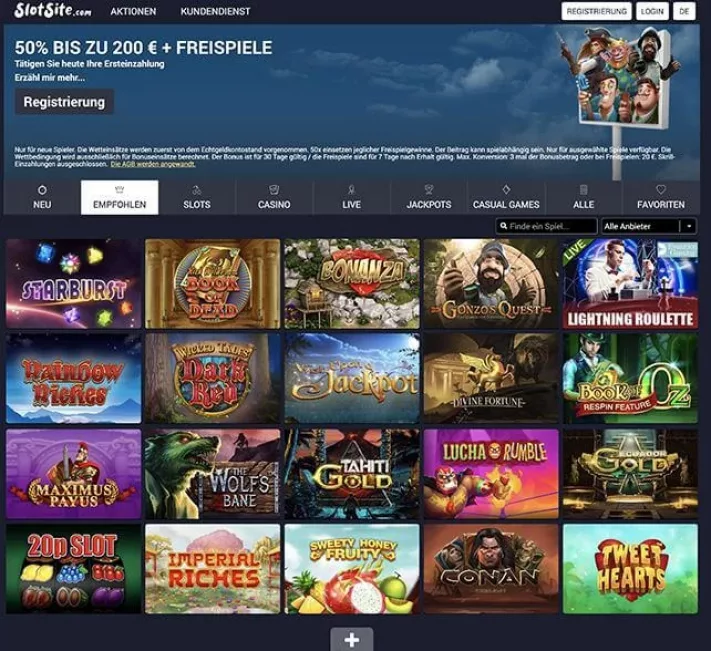
Task: Follow the Erzähl mir mehr link
Action: (x=50, y=78)
